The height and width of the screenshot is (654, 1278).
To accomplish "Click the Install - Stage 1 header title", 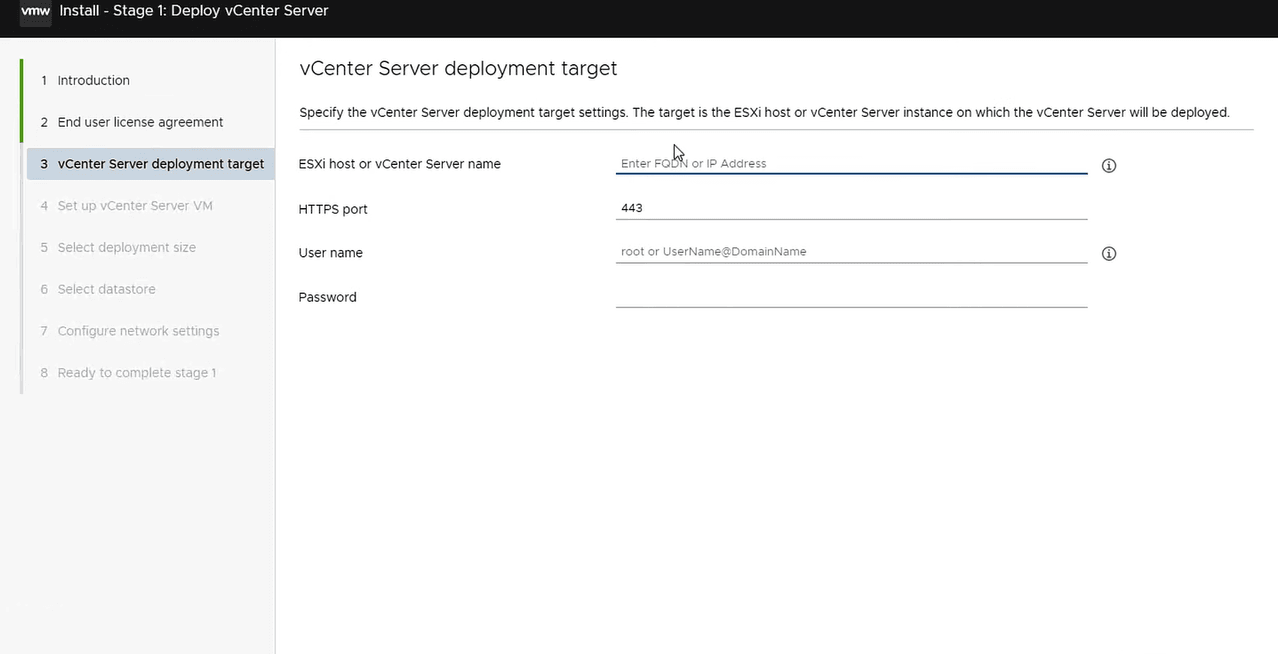I will click(x=194, y=12).
